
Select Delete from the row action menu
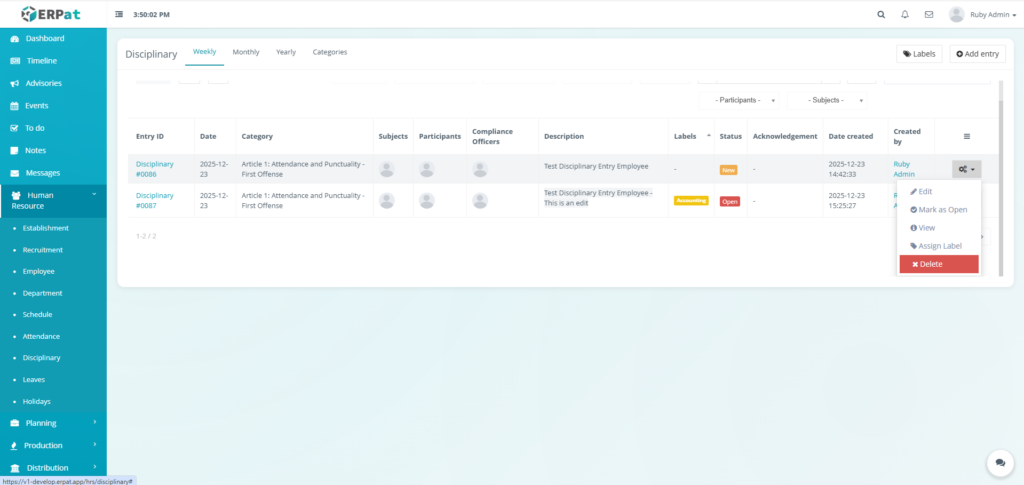(938, 264)
